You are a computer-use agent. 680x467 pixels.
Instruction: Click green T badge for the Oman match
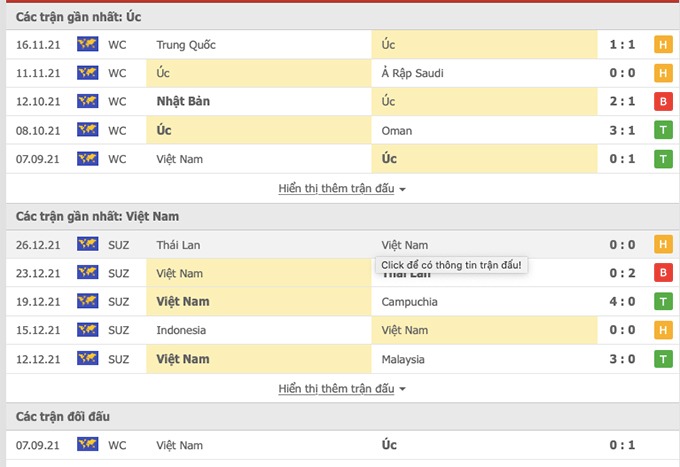coord(662,131)
